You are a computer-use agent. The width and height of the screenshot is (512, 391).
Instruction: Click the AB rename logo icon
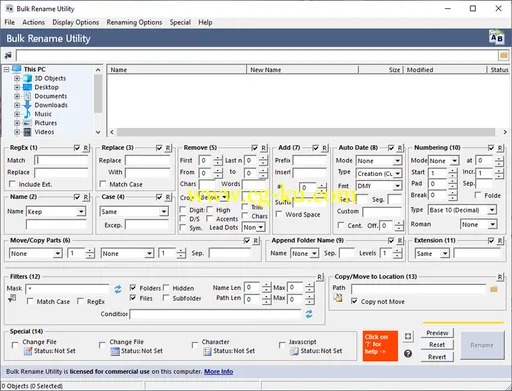496,37
